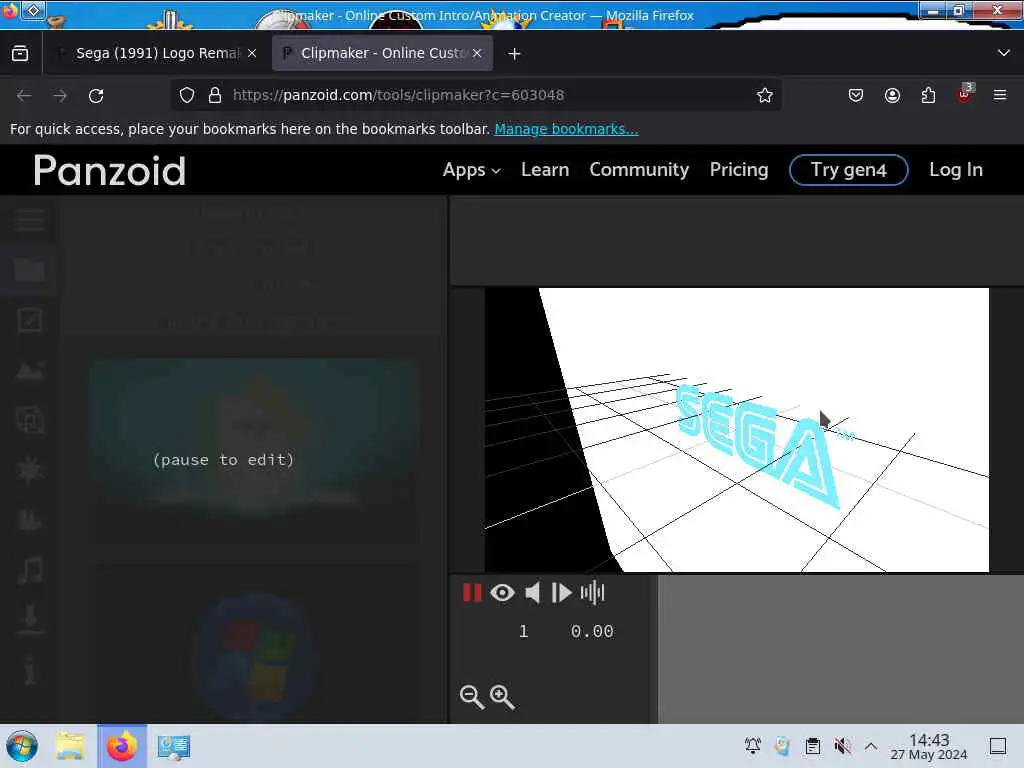This screenshot has height=768, width=1024.
Task: Open the download arrow sidebar panel
Action: 29,619
